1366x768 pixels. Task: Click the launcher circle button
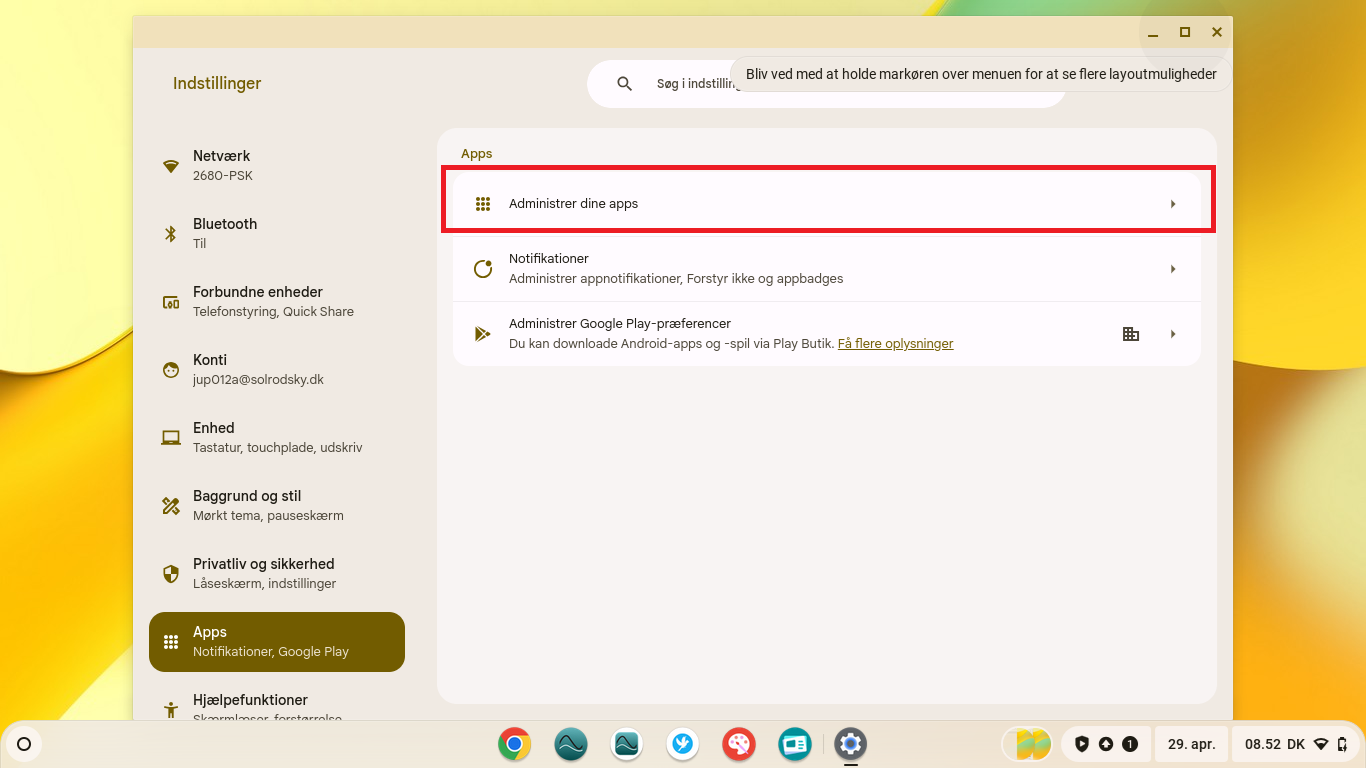pyautogui.click(x=24, y=744)
